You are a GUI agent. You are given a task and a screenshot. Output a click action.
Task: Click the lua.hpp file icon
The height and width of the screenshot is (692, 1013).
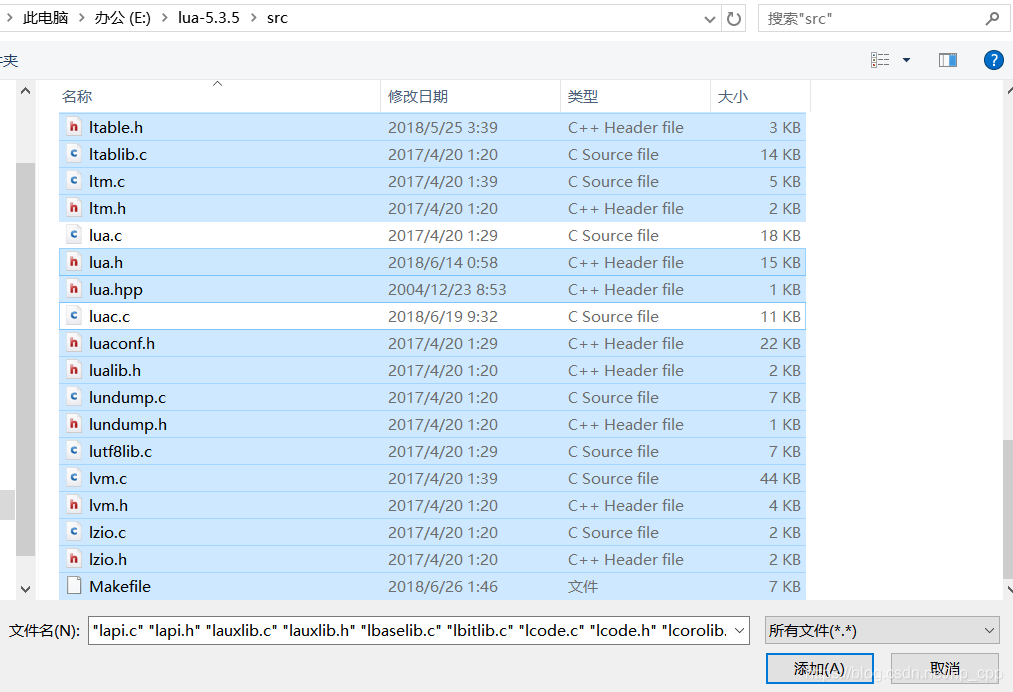[x=74, y=289]
